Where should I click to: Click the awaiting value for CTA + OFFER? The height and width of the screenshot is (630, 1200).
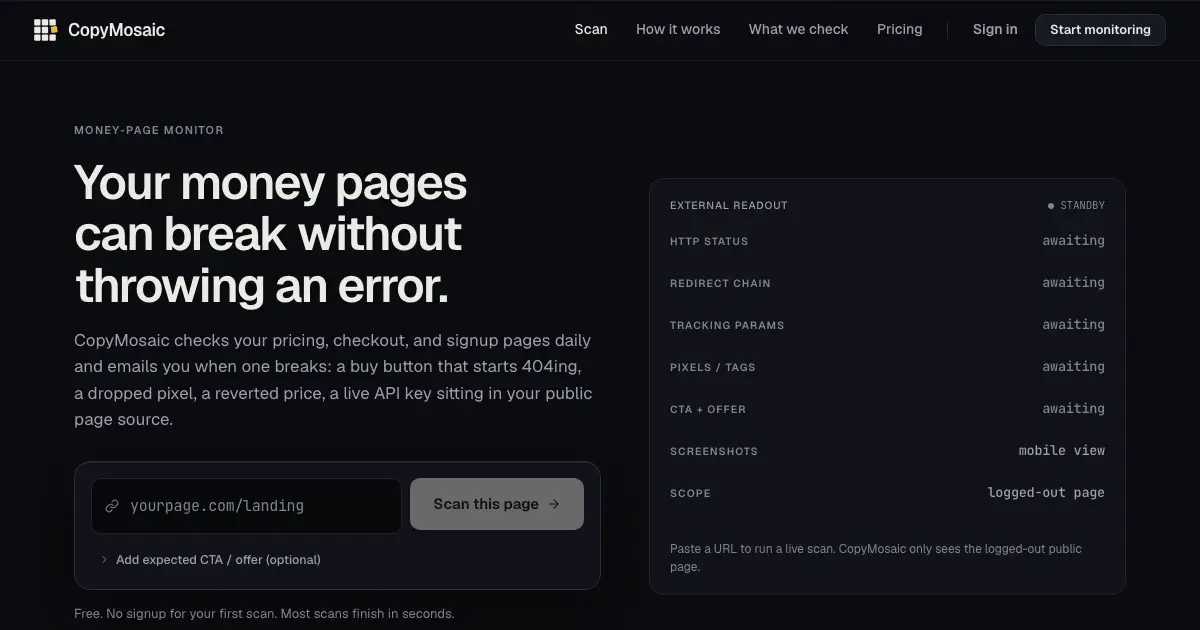[x=1074, y=409]
